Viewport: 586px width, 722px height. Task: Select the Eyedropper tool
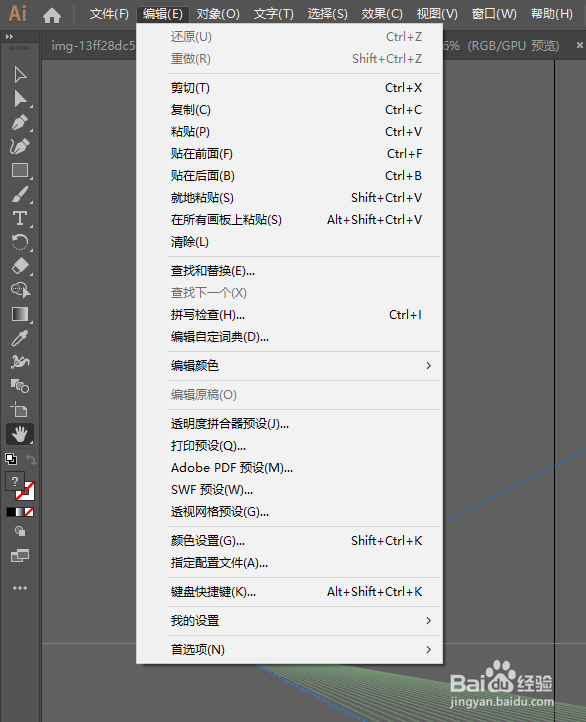pos(20,338)
